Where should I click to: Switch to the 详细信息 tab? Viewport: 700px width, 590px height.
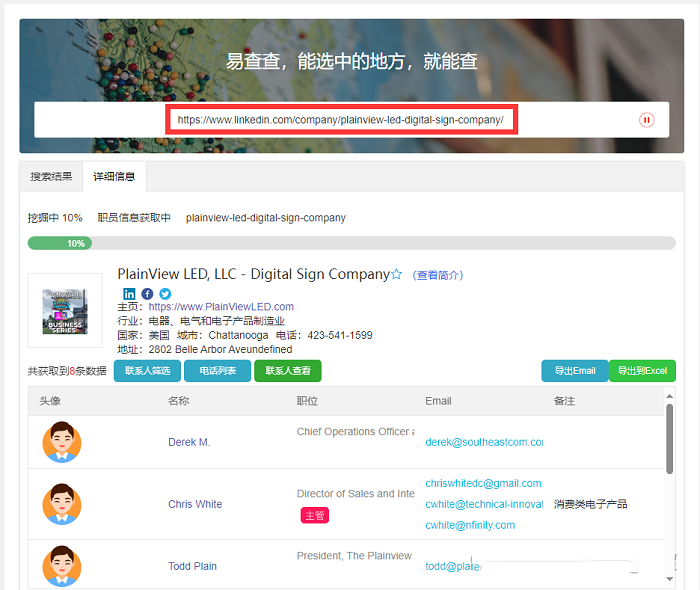[114, 177]
